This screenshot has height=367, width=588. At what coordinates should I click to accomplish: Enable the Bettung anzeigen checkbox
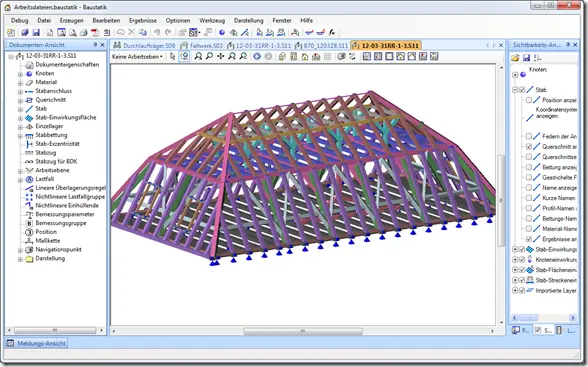click(529, 167)
